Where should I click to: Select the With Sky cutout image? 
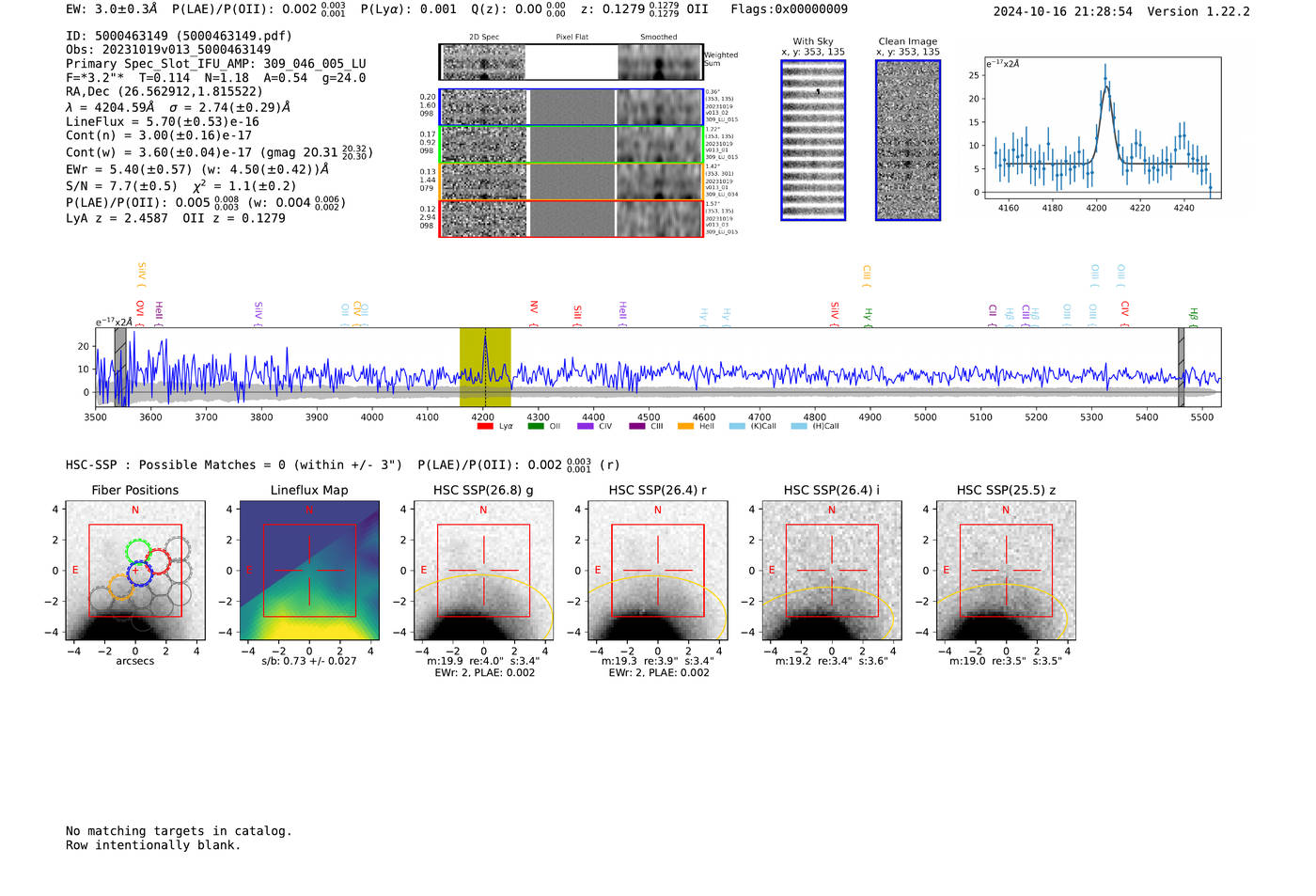coord(813,140)
